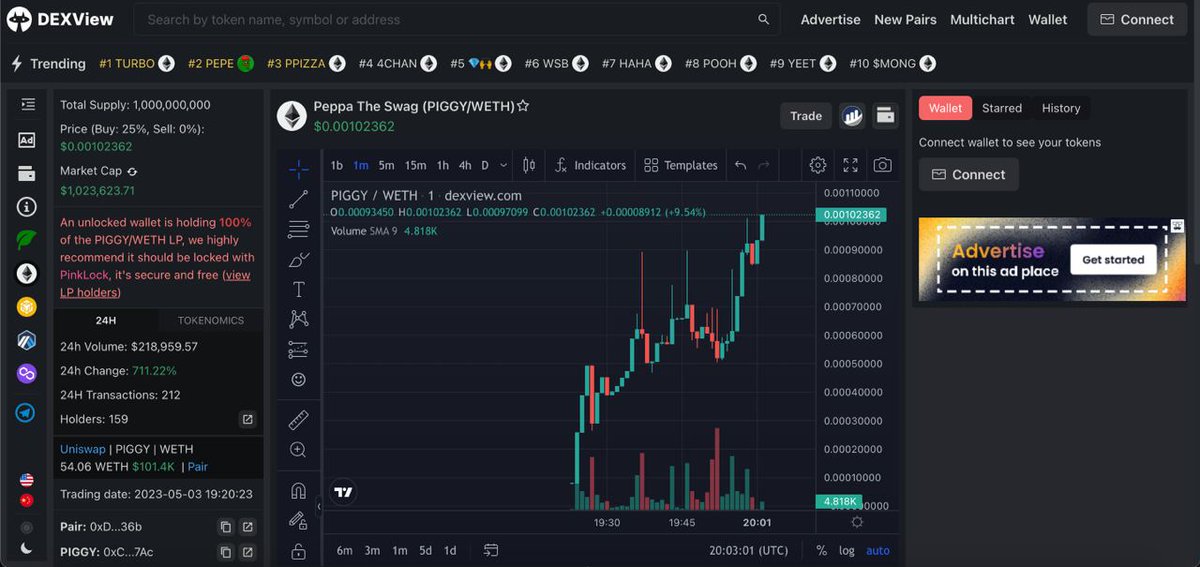Activate the zoom-in magnifier tool

pyautogui.click(x=298, y=450)
